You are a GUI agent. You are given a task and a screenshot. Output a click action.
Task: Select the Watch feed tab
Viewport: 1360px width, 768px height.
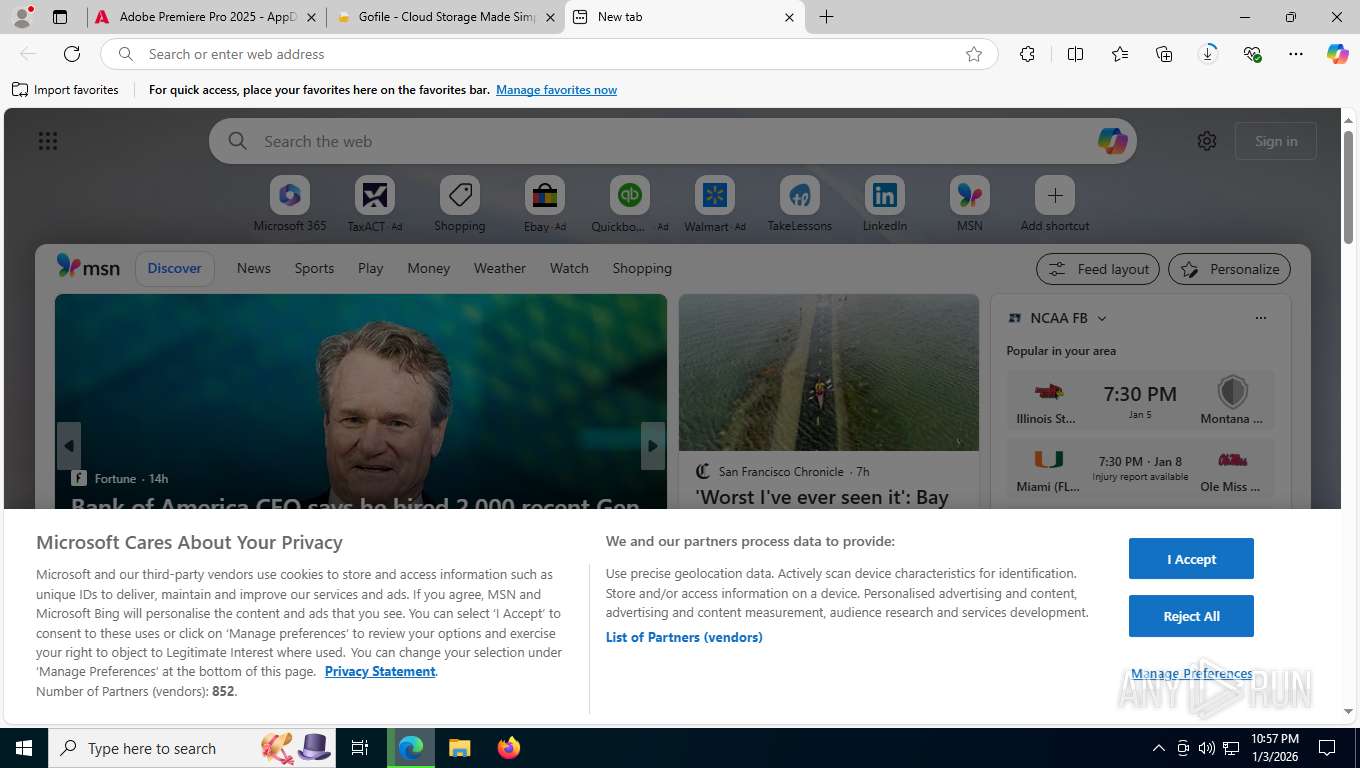coord(569,268)
